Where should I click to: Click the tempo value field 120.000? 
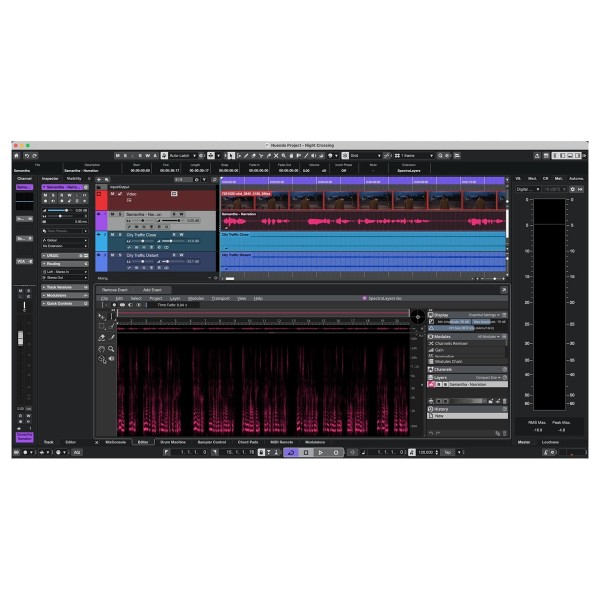tap(425, 452)
